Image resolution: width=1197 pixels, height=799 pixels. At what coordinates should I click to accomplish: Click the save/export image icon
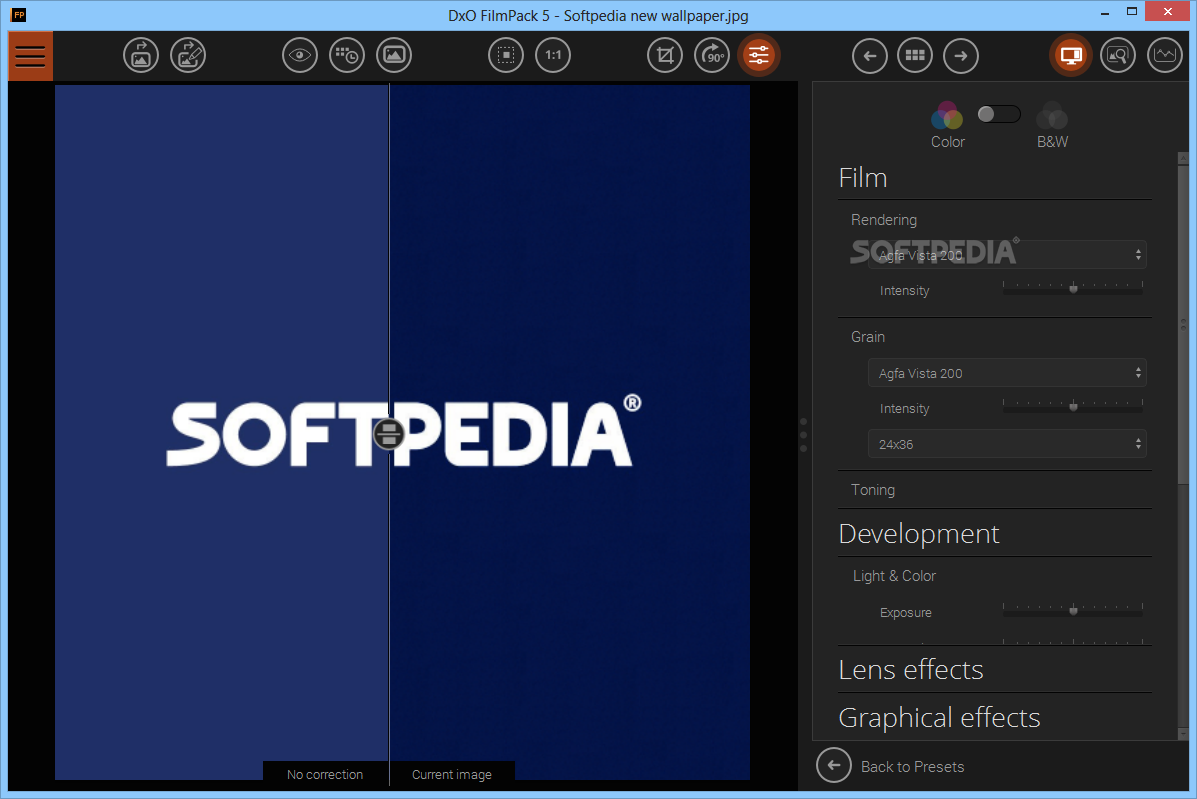188,55
